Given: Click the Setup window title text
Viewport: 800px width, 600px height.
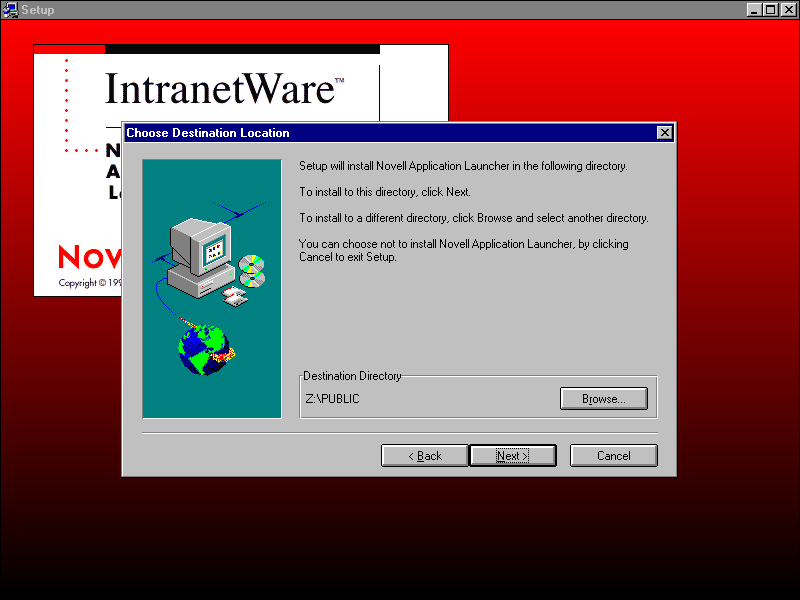Looking at the screenshot, I should tap(38, 10).
